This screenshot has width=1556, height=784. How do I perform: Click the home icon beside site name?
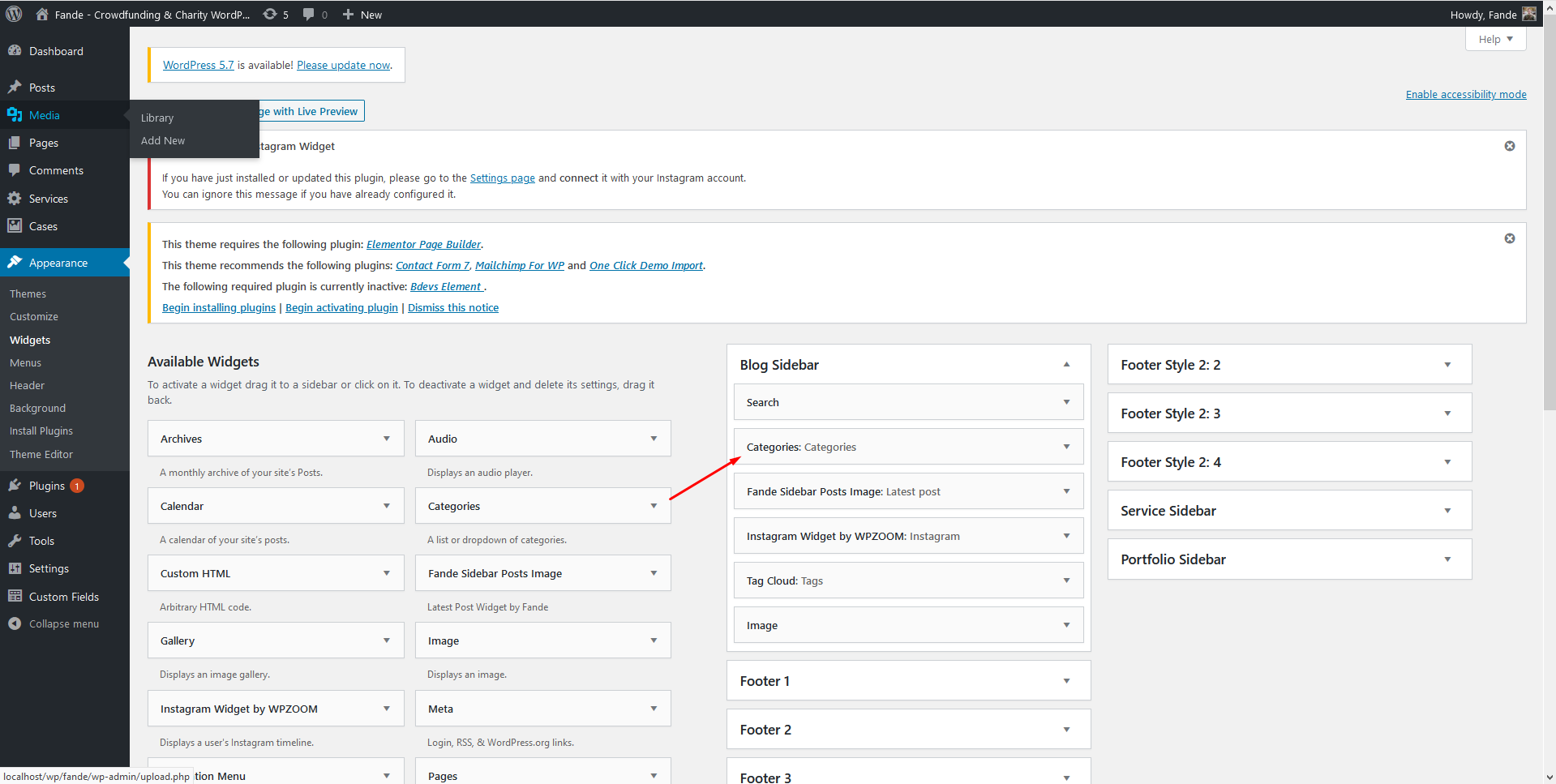42,14
